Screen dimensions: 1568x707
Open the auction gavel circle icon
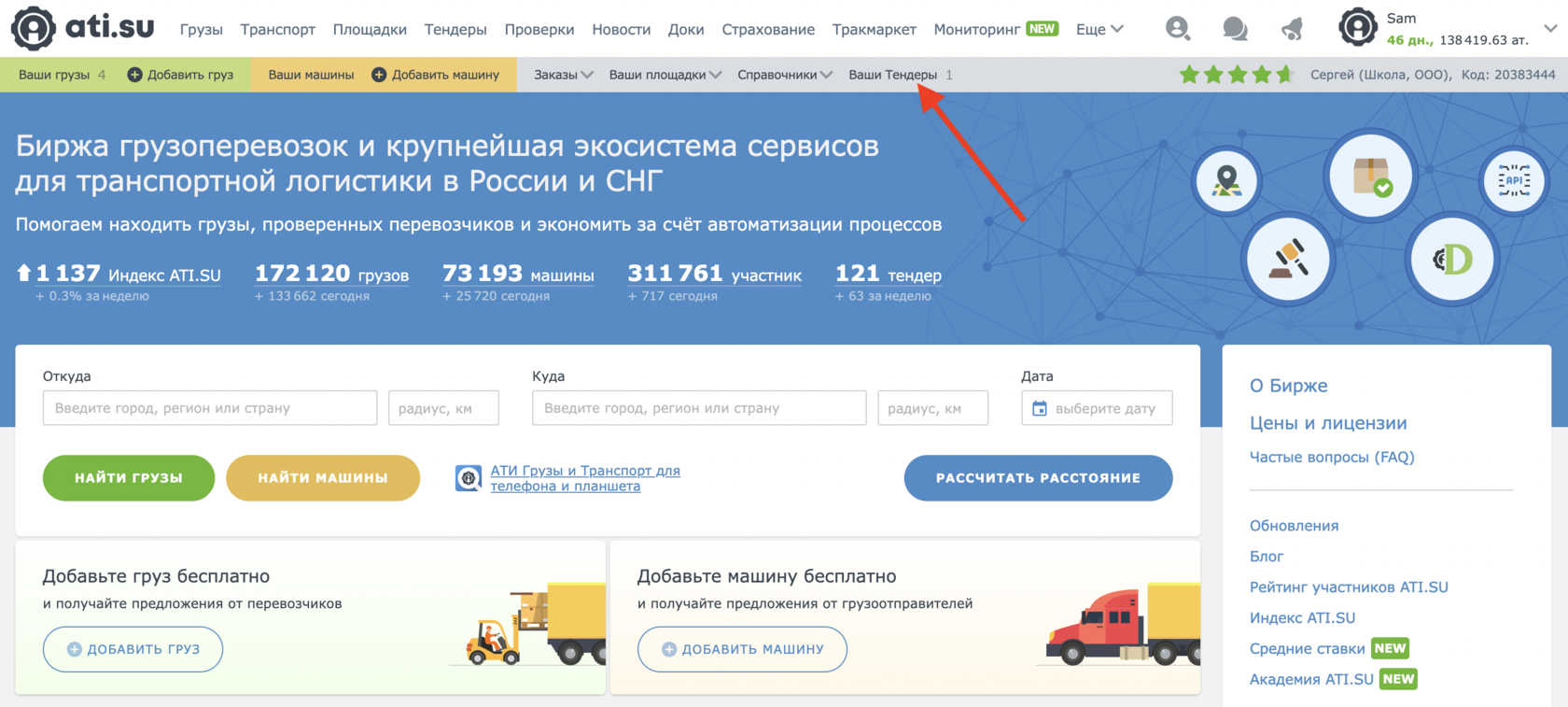(x=1288, y=258)
